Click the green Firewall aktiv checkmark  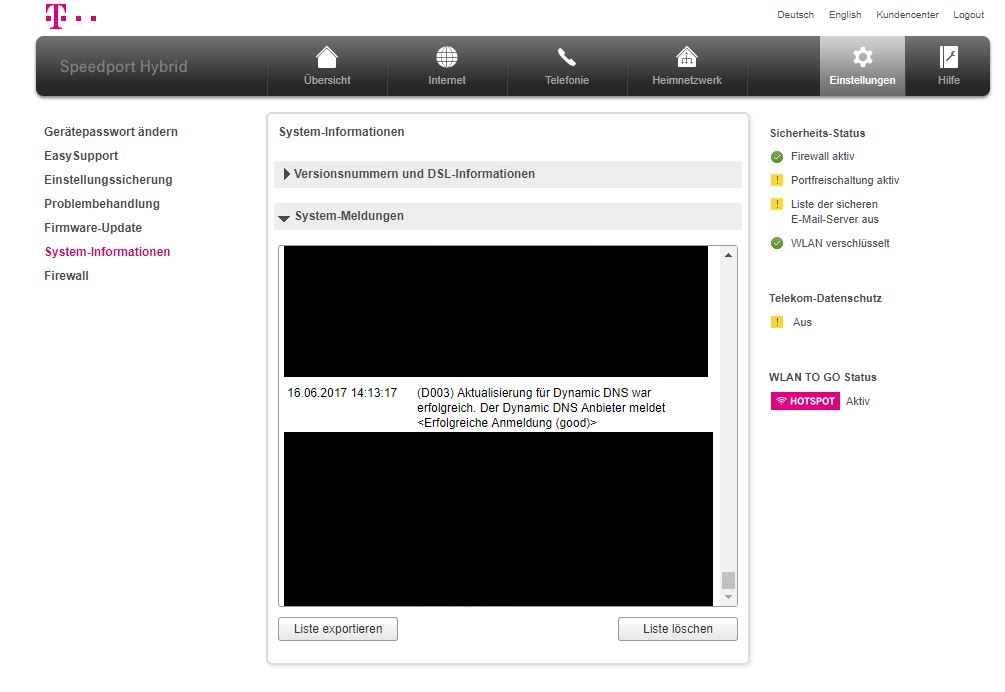click(x=777, y=156)
